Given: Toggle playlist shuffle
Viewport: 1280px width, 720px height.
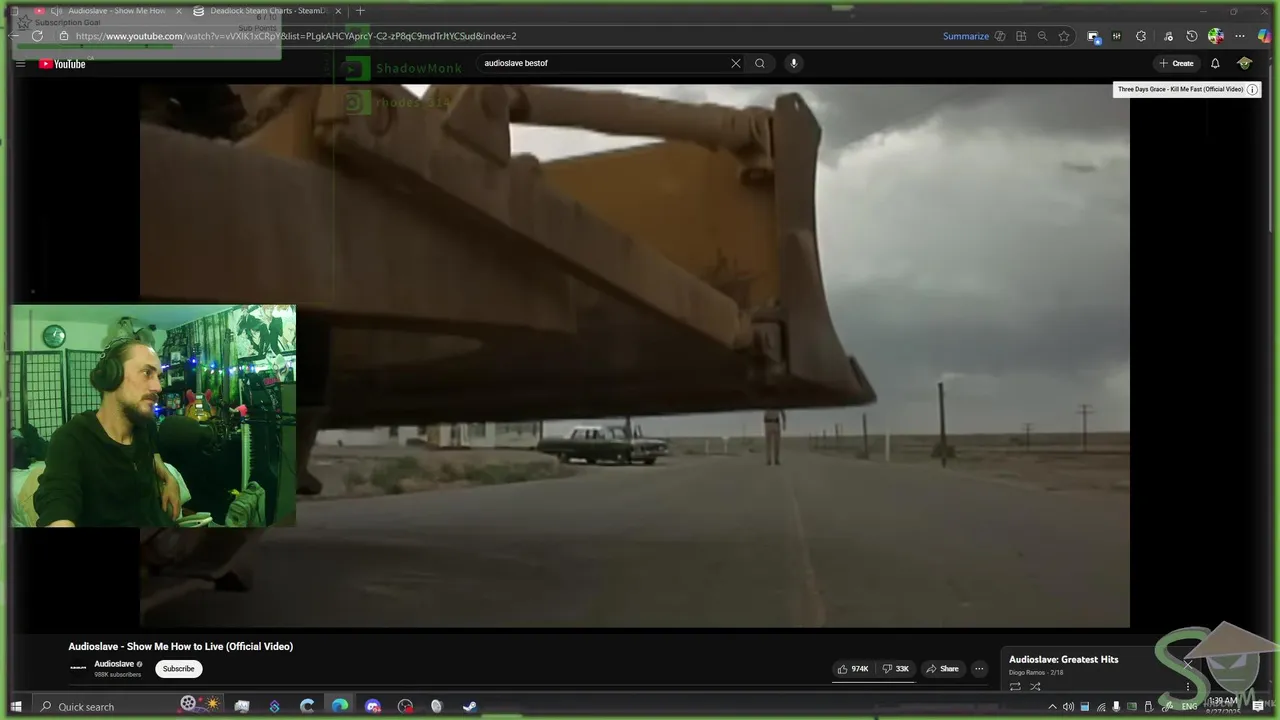Looking at the screenshot, I should tap(1035, 687).
